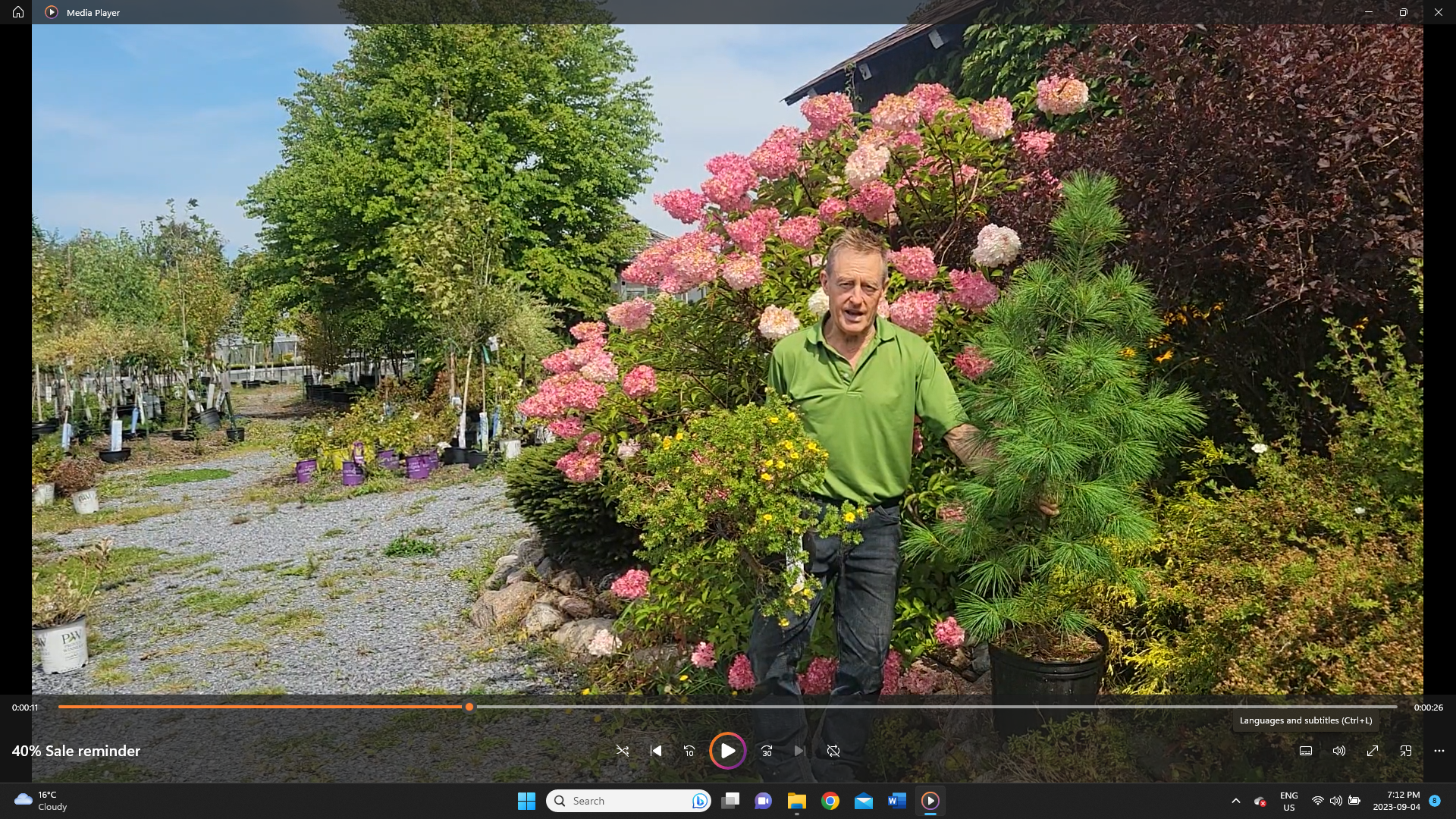Open the Windows Start menu
Image resolution: width=1456 pixels, height=819 pixels.
pos(526,801)
